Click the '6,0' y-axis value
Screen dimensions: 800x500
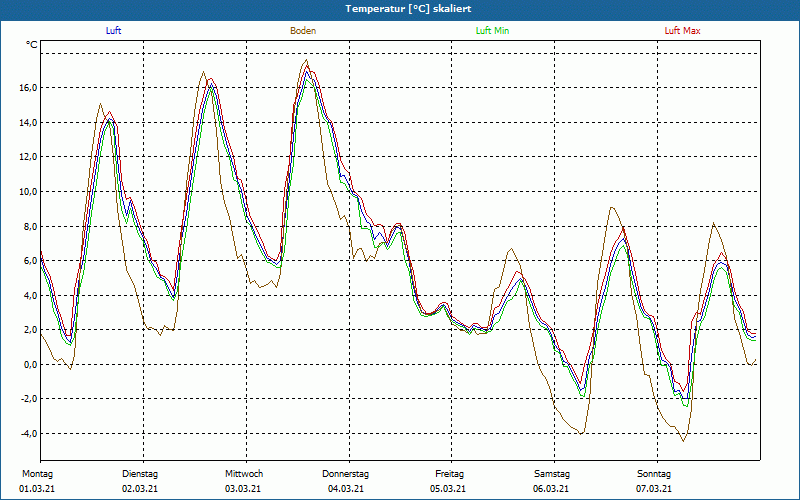[31, 261]
